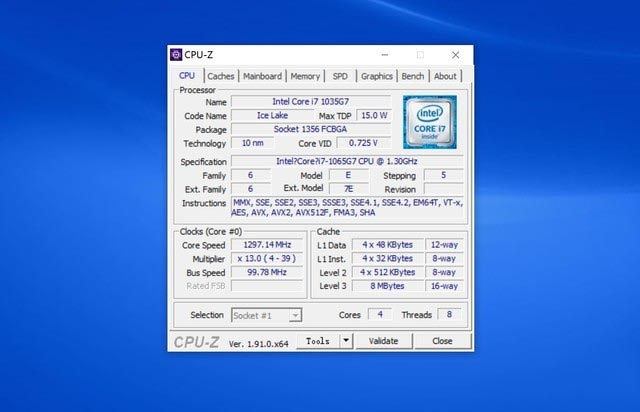Click the Core VID value 0.725 V
The height and width of the screenshot is (412, 640).
click(363, 143)
